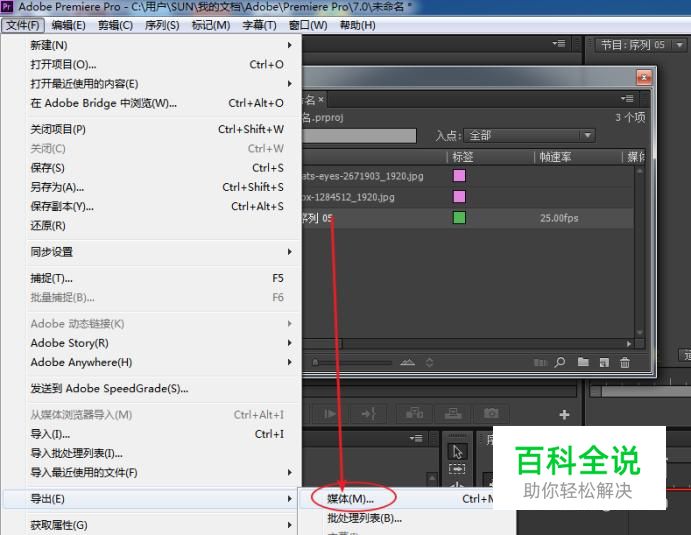Click the New Item icon in project panel
This screenshot has width=691, height=535.
(x=604, y=362)
